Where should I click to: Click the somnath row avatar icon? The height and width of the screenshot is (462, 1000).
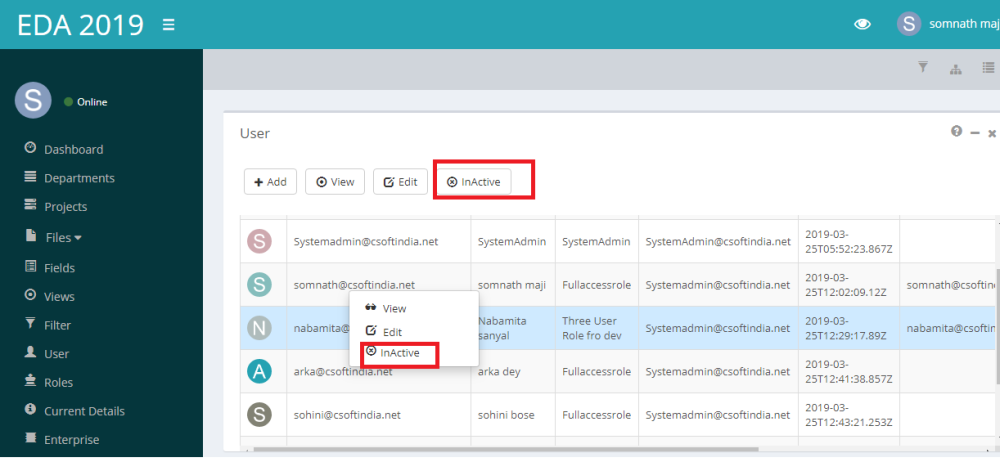click(259, 285)
